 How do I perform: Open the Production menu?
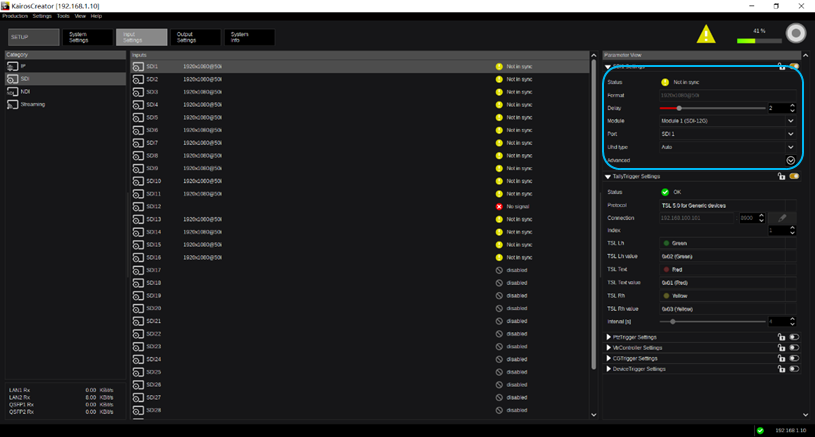coord(15,16)
